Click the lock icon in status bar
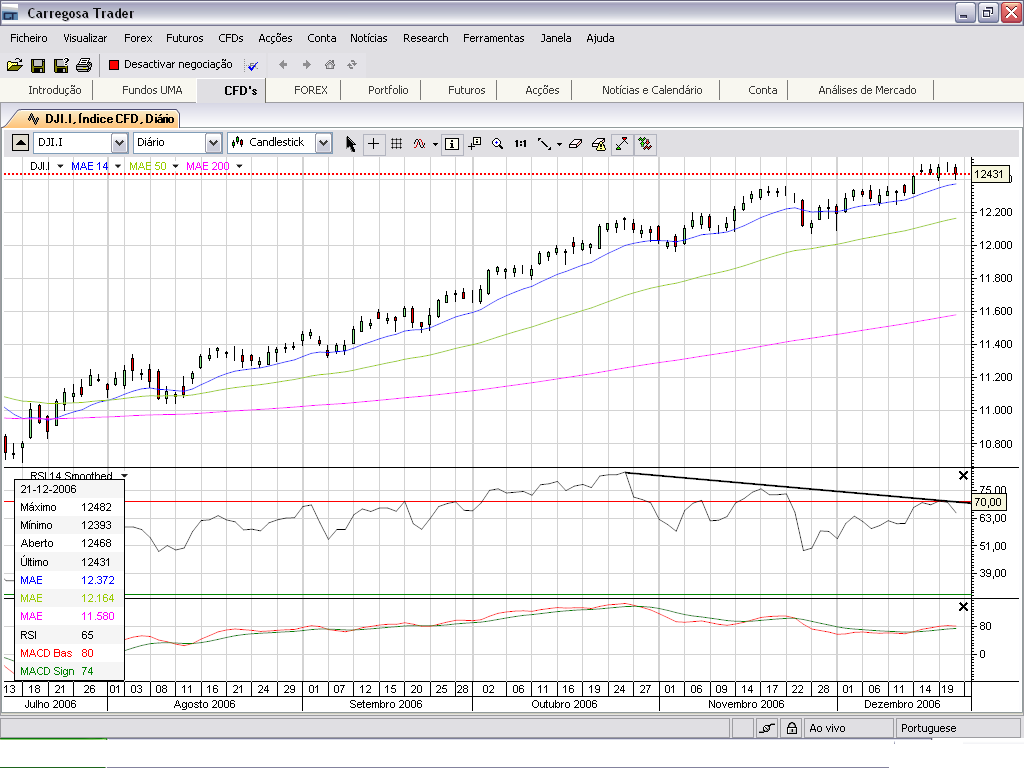This screenshot has width=1024, height=768. [x=791, y=728]
